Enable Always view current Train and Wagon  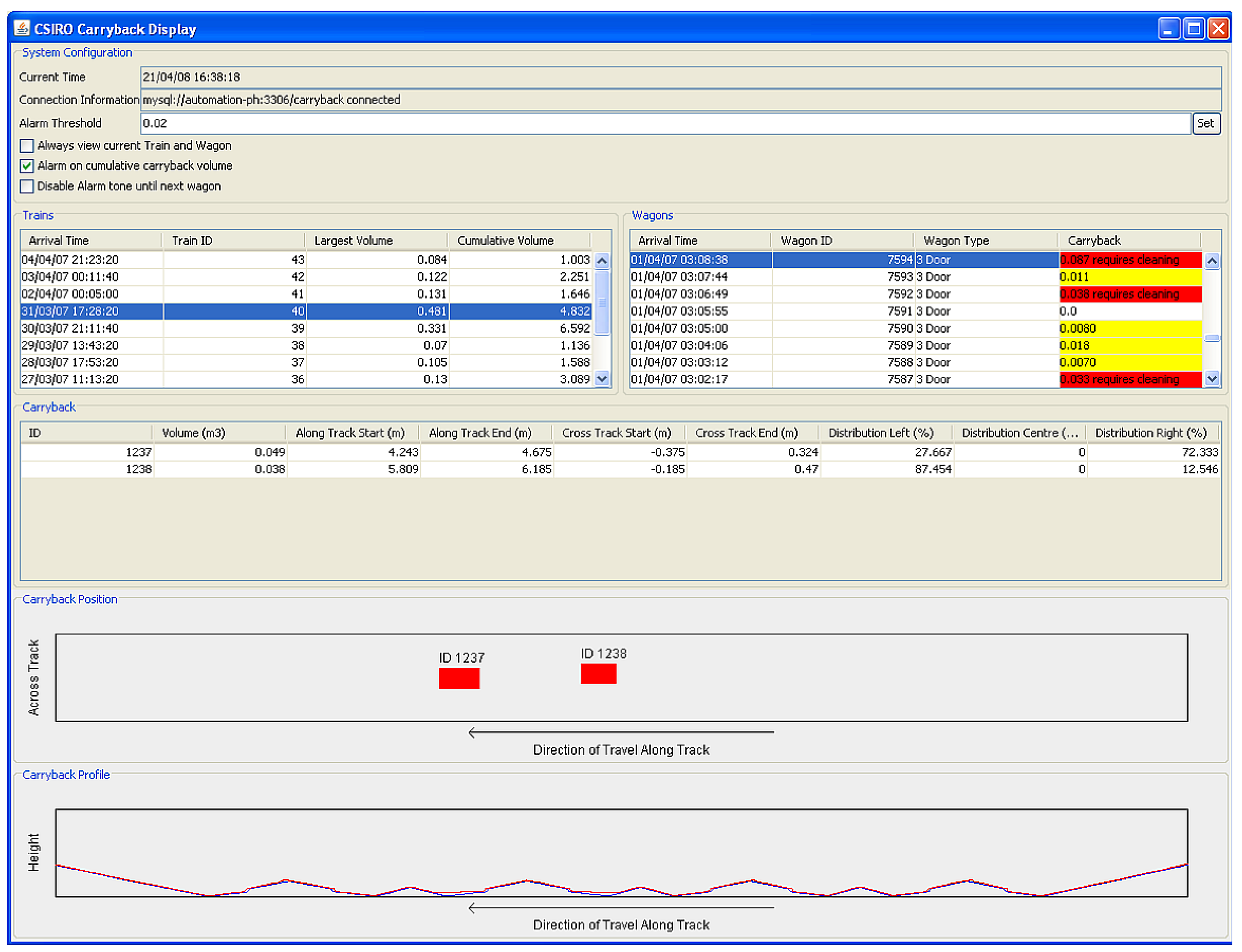27,146
